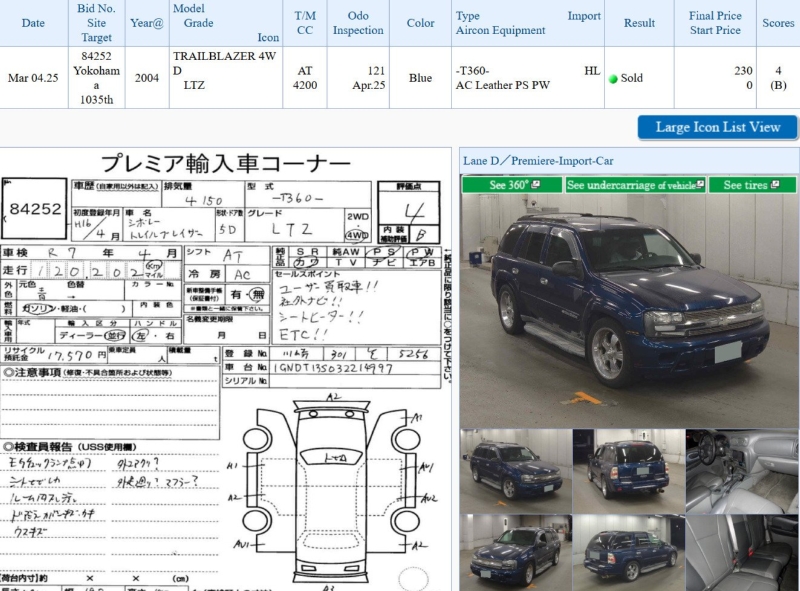Select the Scores column header

778,23
